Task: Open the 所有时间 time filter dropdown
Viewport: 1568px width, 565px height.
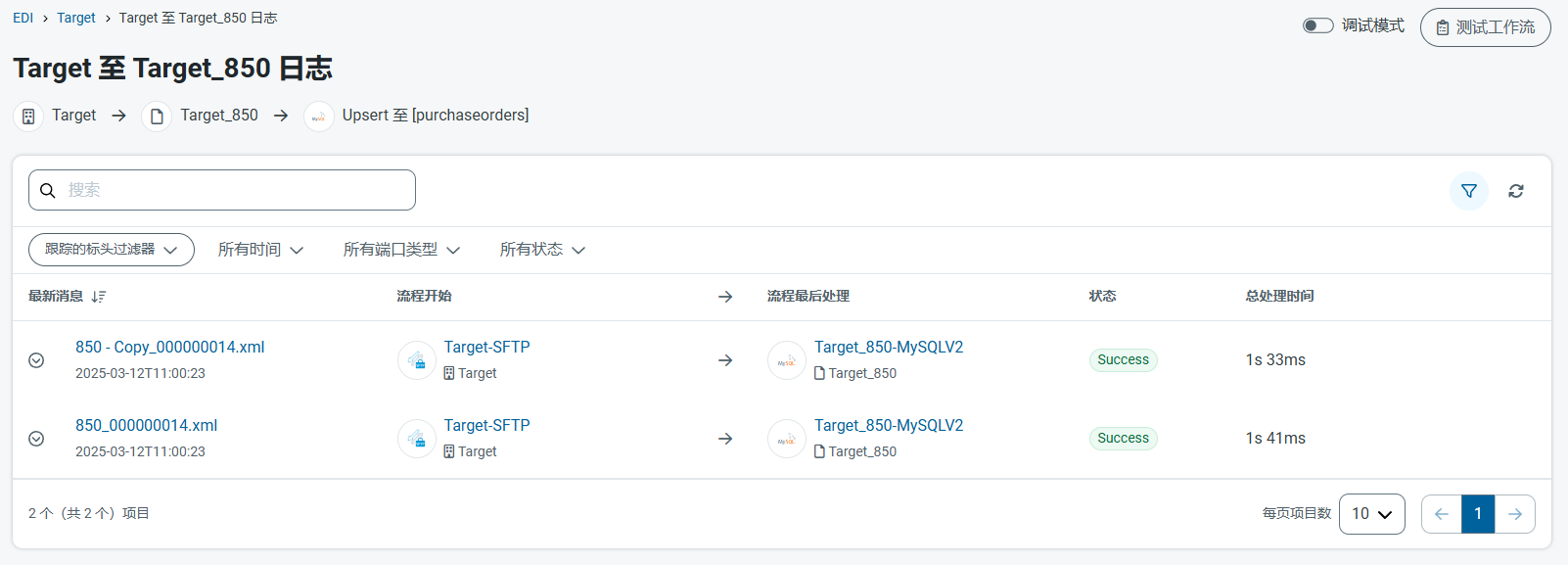Action: [x=260, y=250]
